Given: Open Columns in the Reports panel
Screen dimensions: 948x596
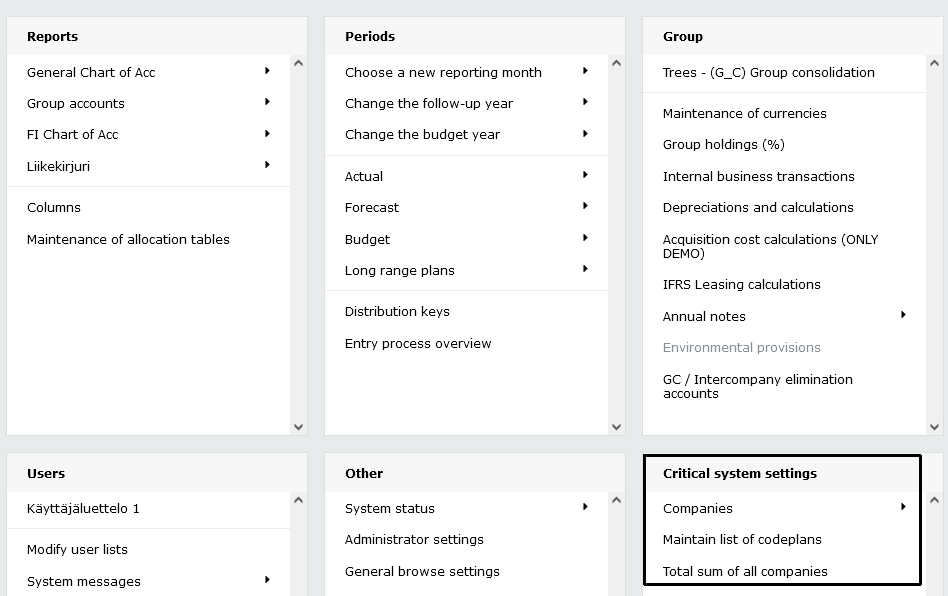Looking at the screenshot, I should click(54, 207).
